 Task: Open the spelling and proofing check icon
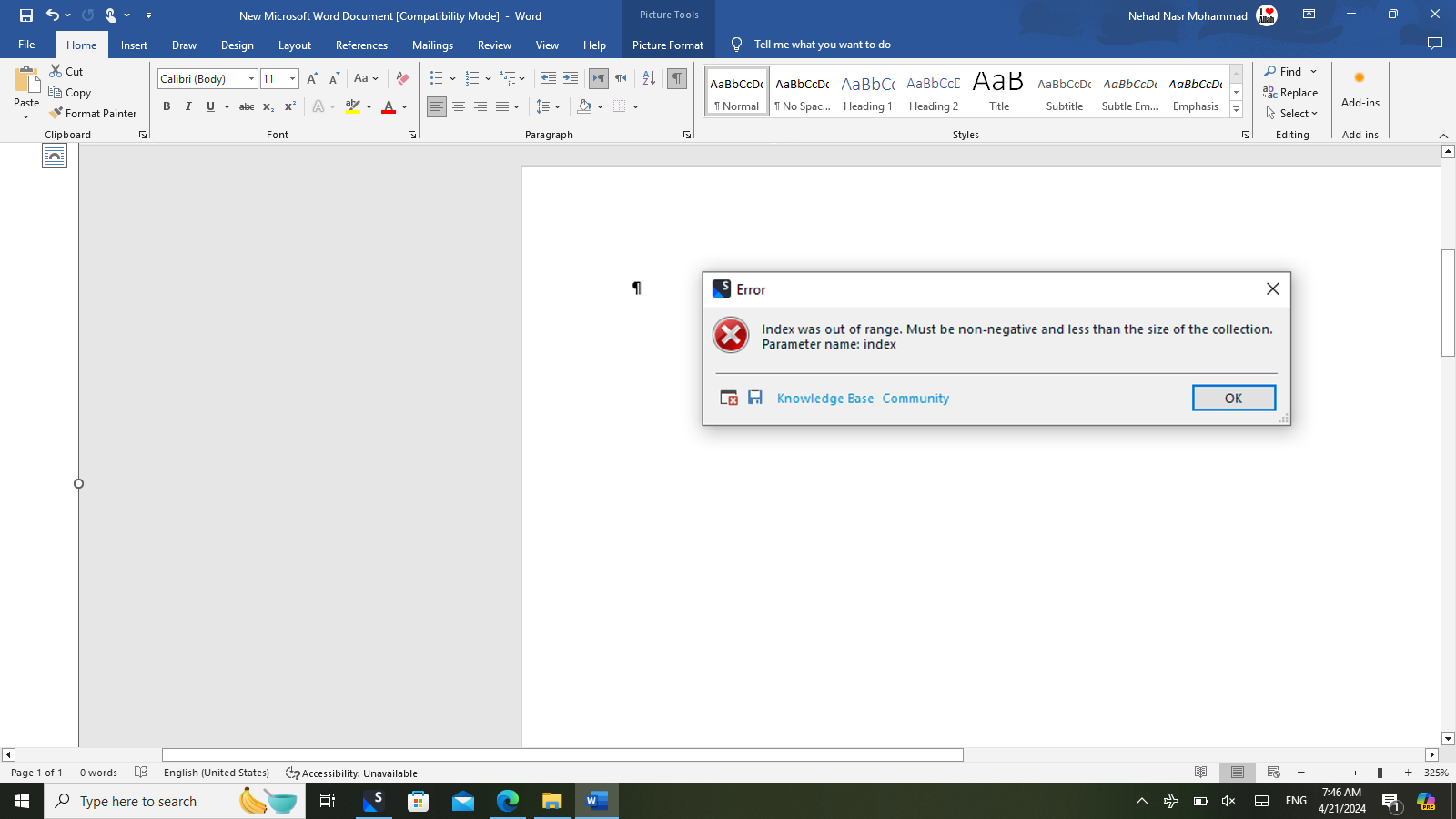(x=141, y=773)
